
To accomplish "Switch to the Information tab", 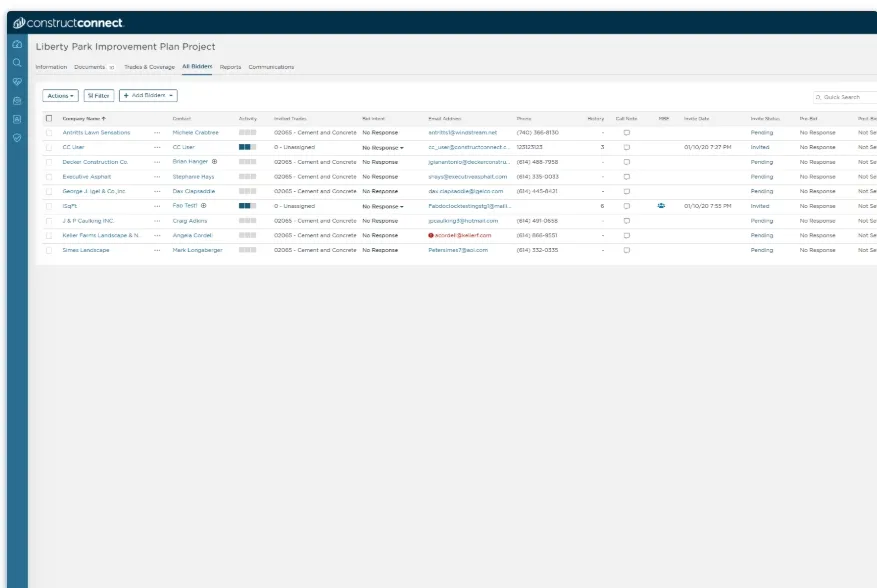I will (x=51, y=67).
